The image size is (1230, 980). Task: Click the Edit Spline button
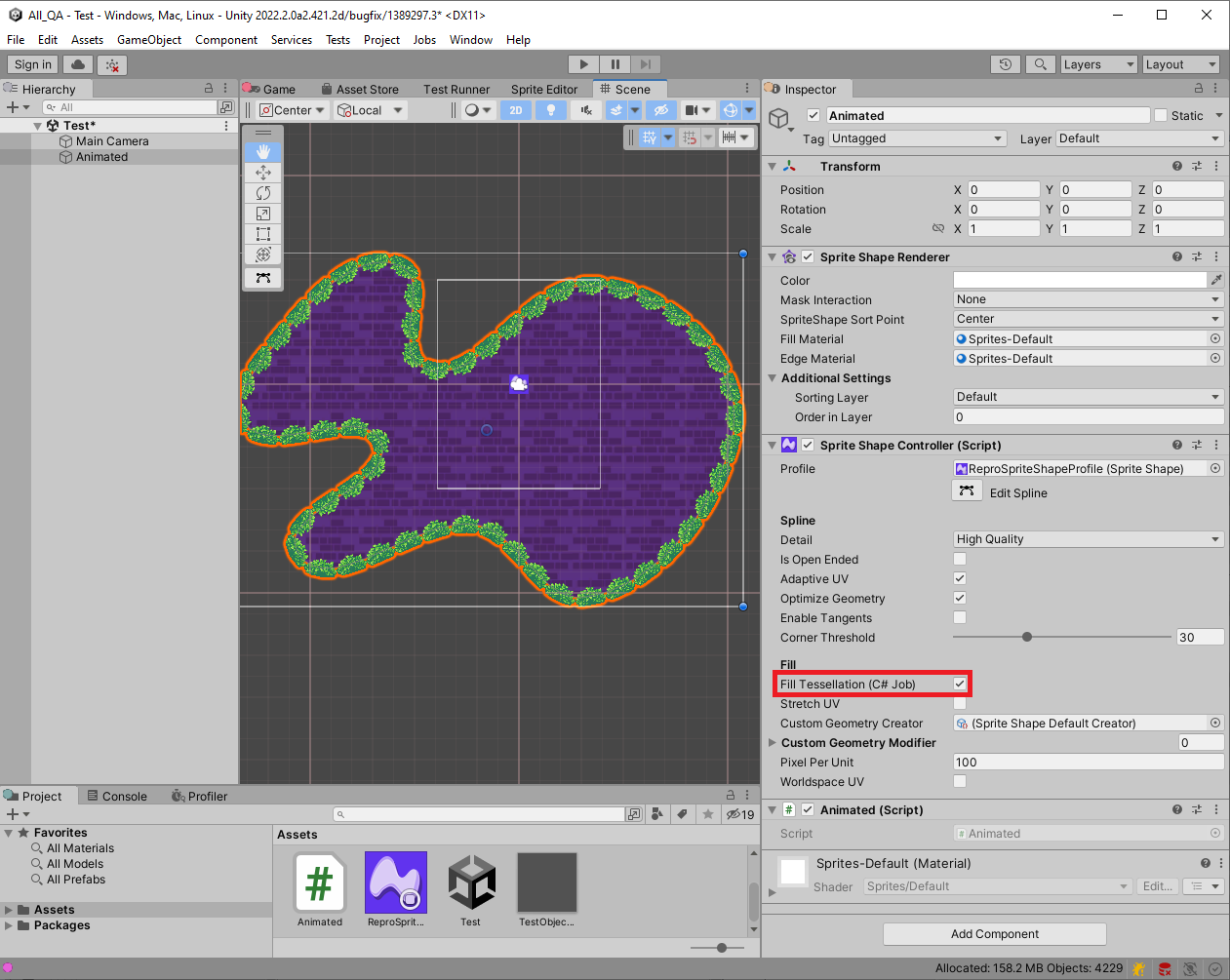point(967,491)
